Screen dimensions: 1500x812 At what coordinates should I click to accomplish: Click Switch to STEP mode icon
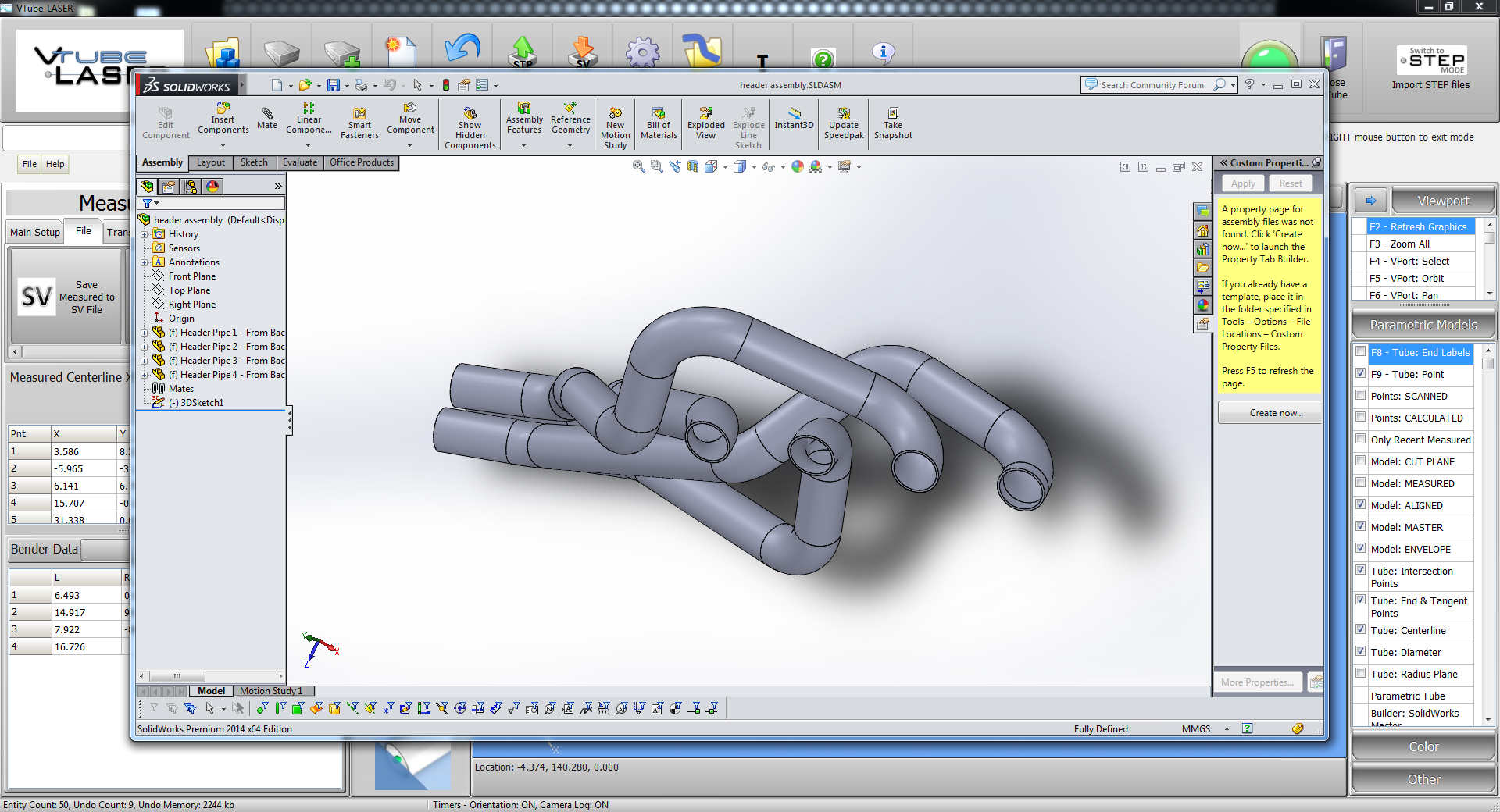pos(1431,61)
